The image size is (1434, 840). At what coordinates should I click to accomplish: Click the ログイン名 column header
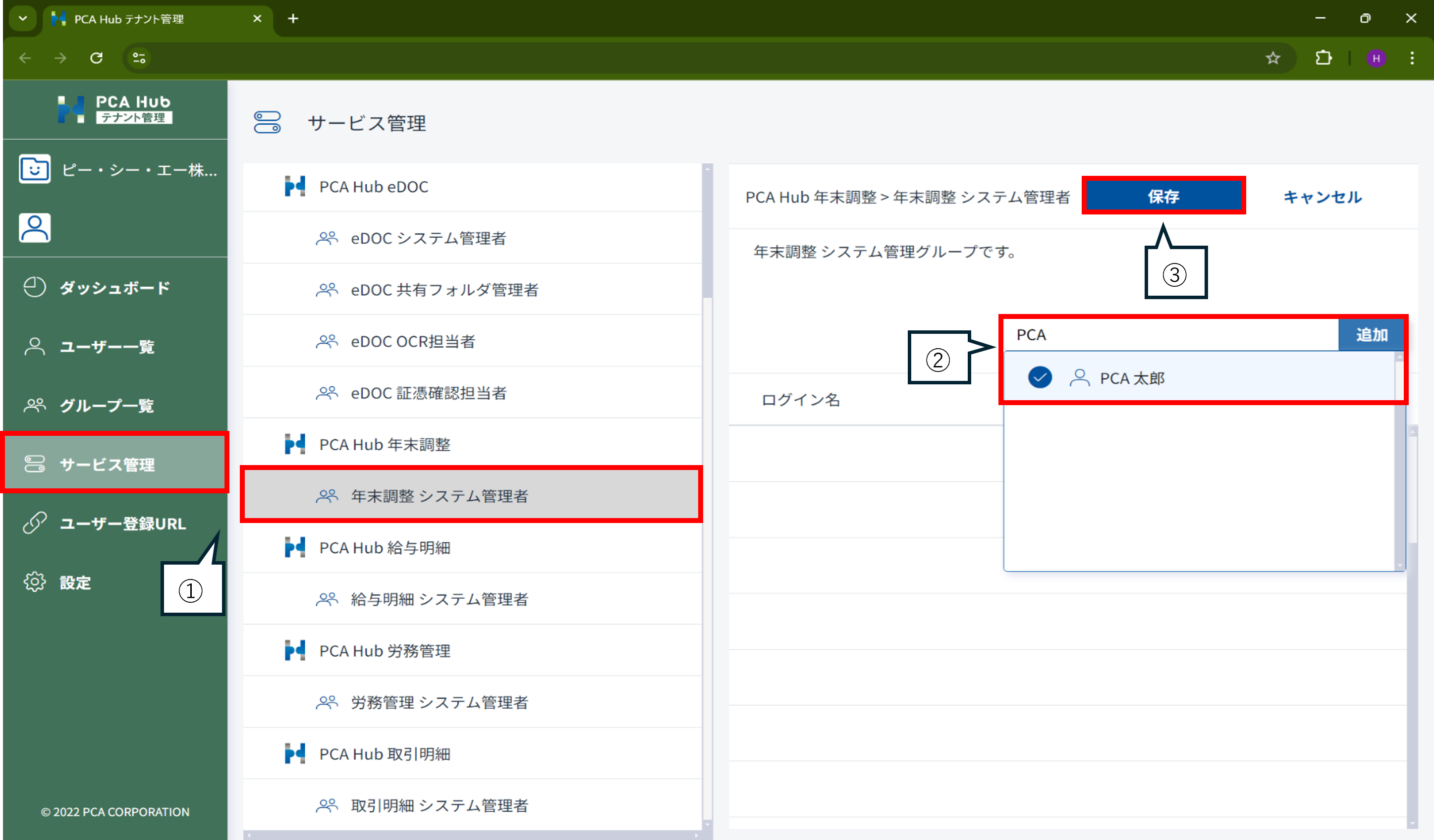click(801, 399)
